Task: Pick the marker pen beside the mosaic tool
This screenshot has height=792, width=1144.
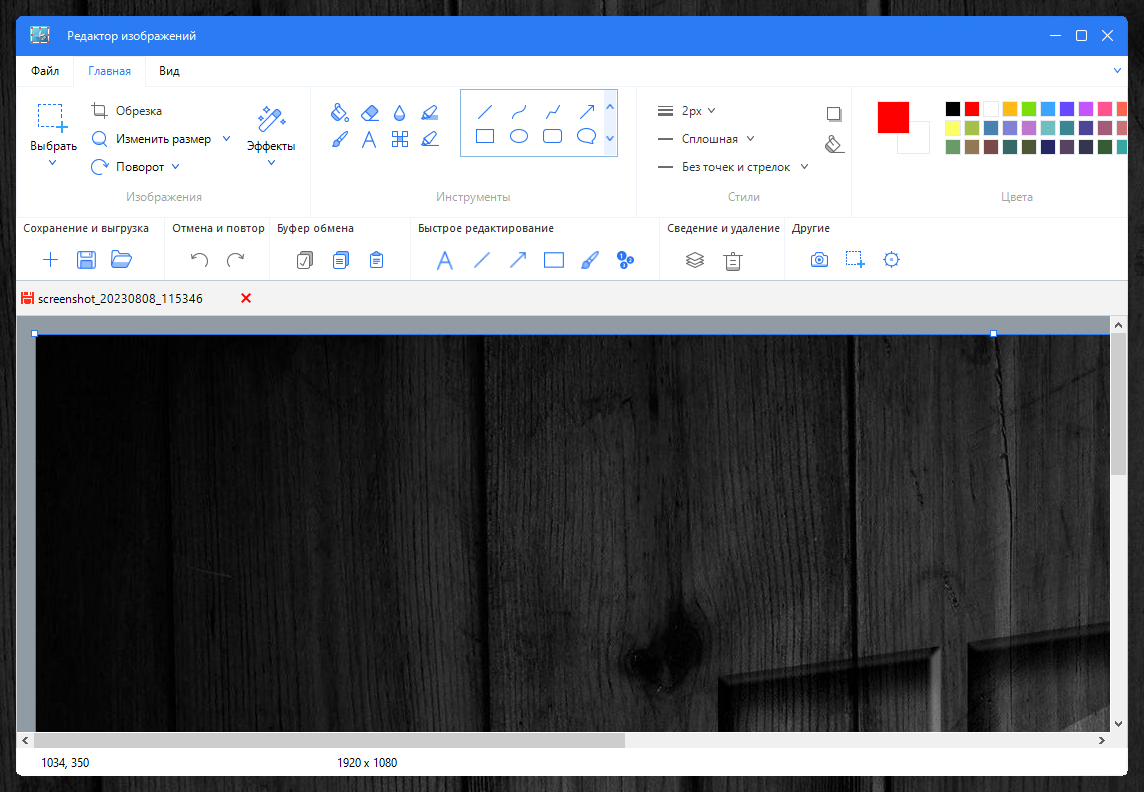Action: (x=430, y=139)
